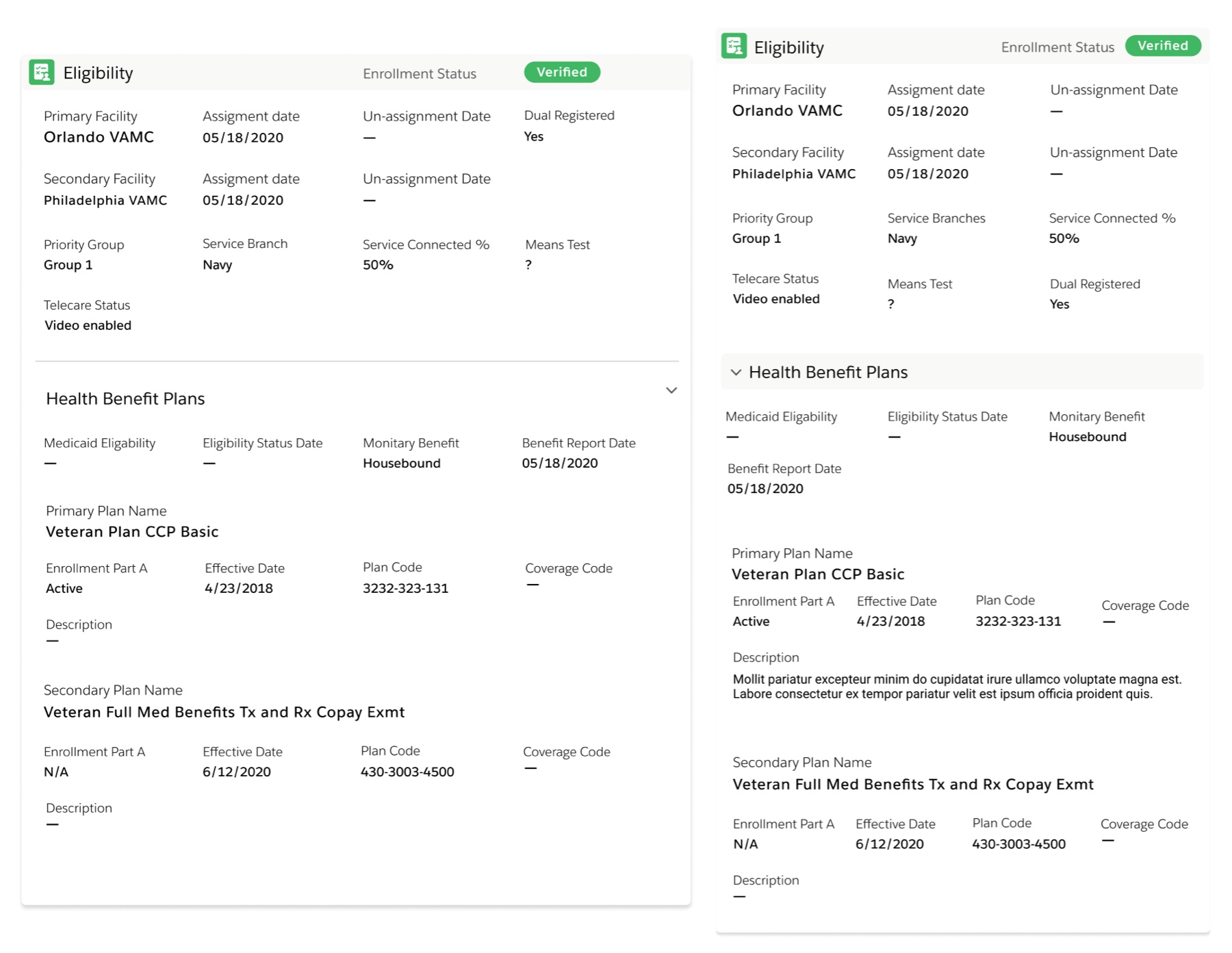The height and width of the screenshot is (953, 1232).
Task: Click effective date '6/12/2020' in the narrow card
Action: point(890,844)
